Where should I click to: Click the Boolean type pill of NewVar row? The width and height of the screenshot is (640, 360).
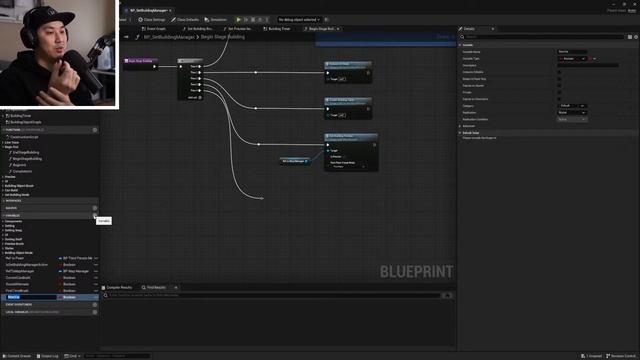[67, 297]
